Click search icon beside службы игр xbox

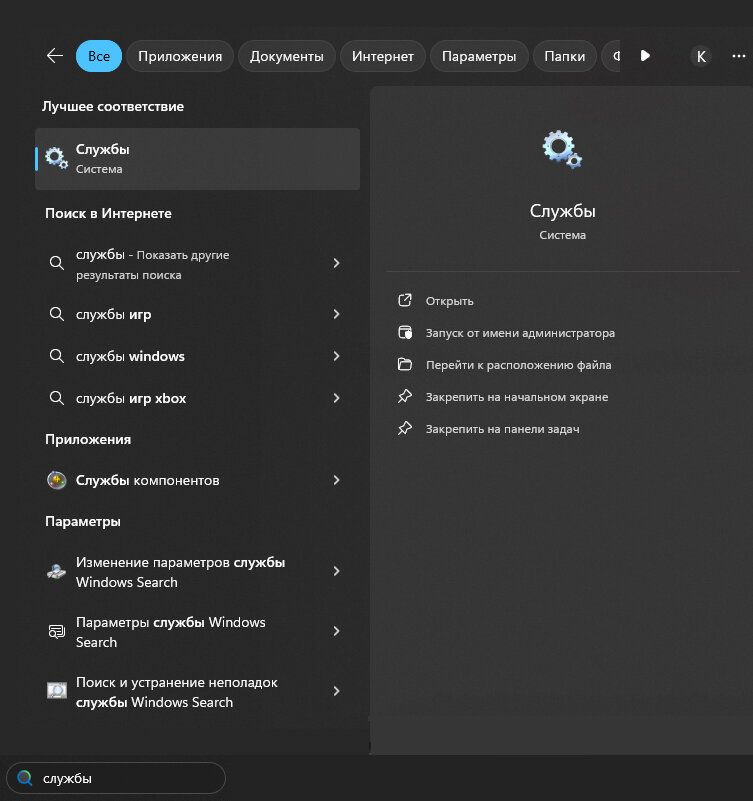(57, 398)
